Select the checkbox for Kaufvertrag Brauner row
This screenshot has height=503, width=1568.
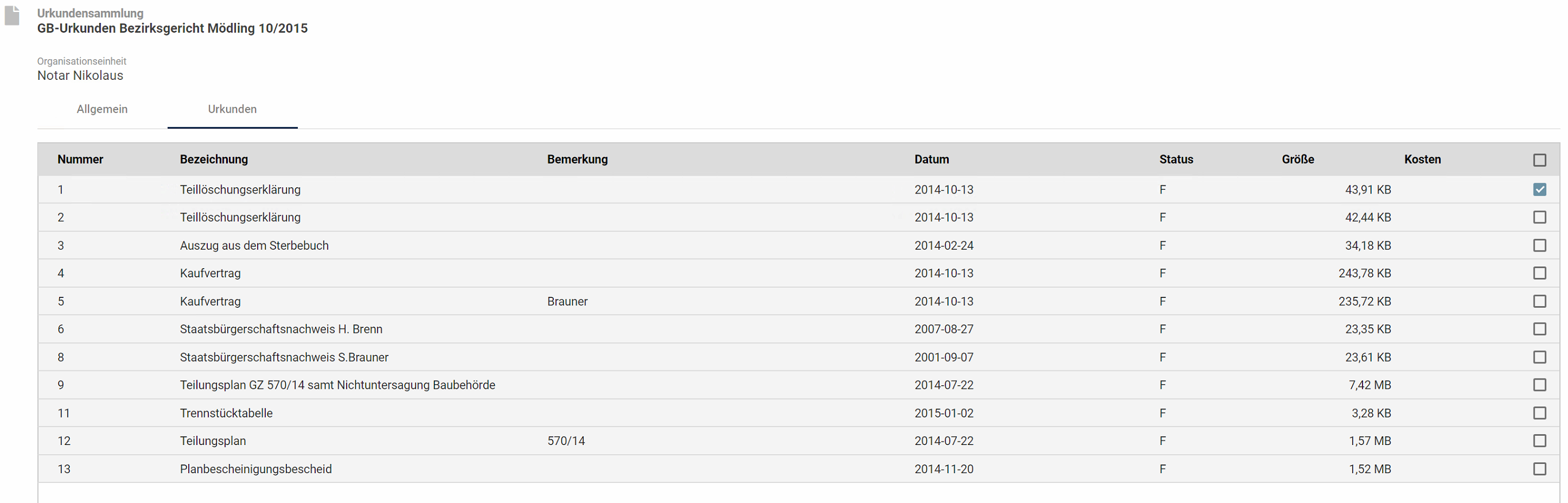pos(1539,301)
